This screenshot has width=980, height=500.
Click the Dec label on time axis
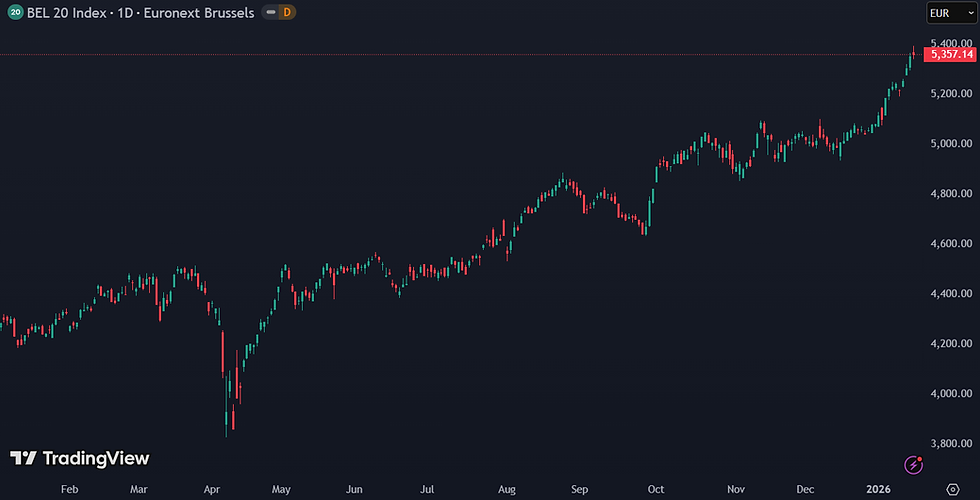click(805, 490)
